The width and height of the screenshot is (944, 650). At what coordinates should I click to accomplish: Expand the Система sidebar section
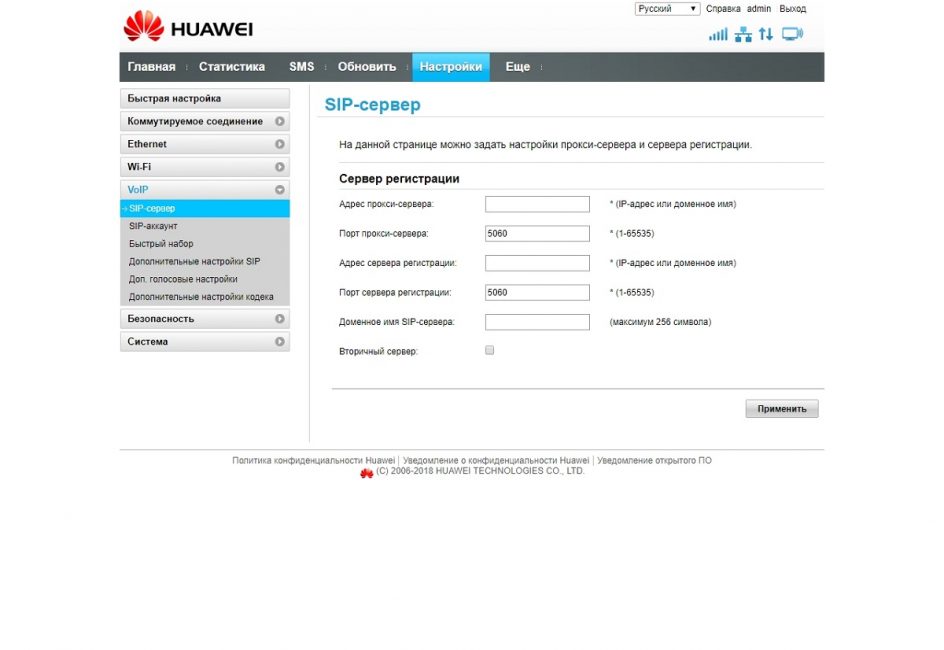pyautogui.click(x=204, y=342)
